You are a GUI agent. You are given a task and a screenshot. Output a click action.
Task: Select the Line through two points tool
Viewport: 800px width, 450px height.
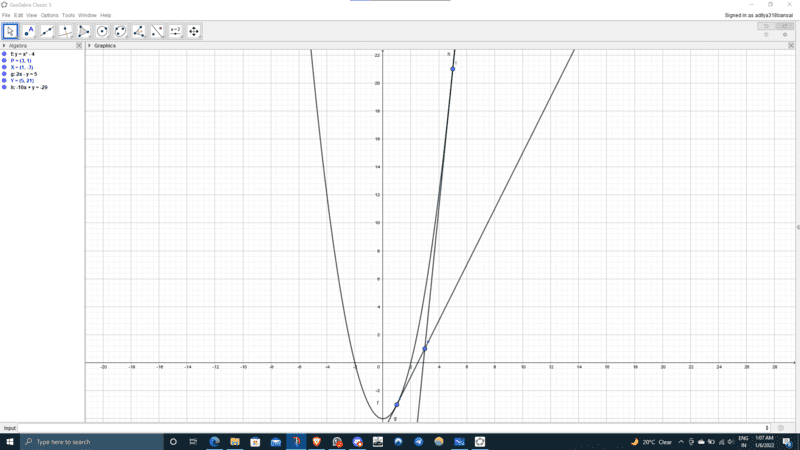[47, 31]
